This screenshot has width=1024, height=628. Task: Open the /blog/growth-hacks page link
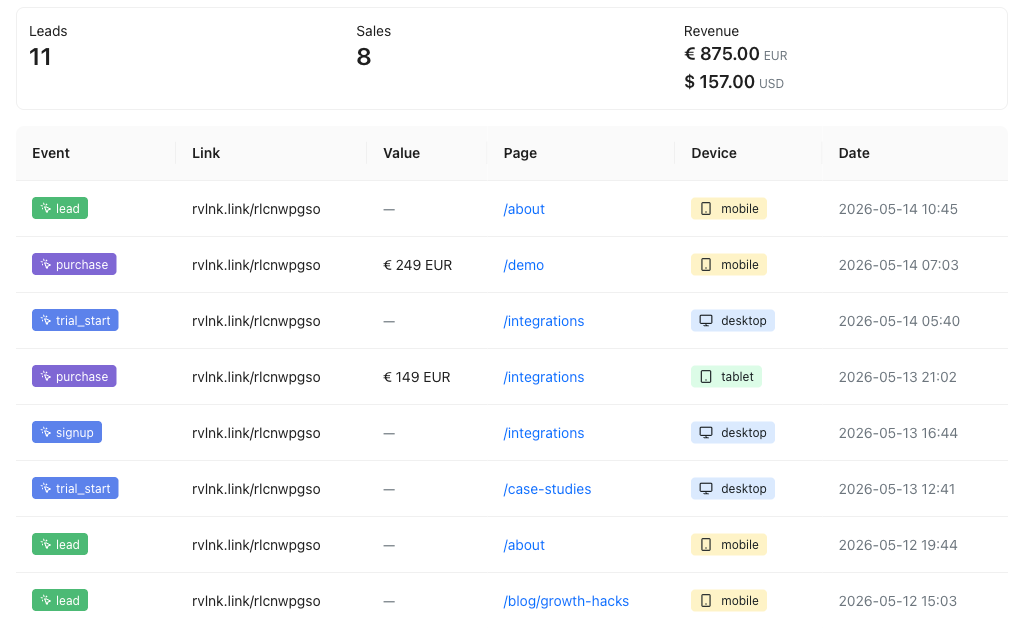coord(566,601)
